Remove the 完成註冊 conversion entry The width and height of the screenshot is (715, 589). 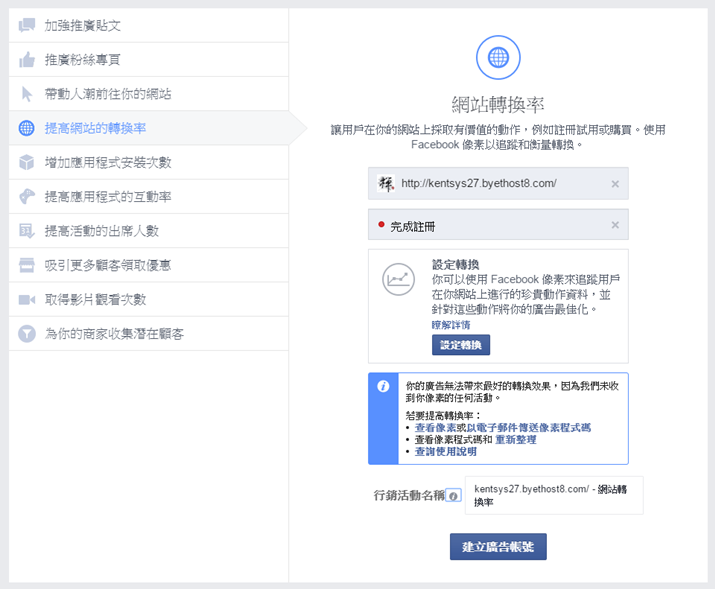point(615,225)
